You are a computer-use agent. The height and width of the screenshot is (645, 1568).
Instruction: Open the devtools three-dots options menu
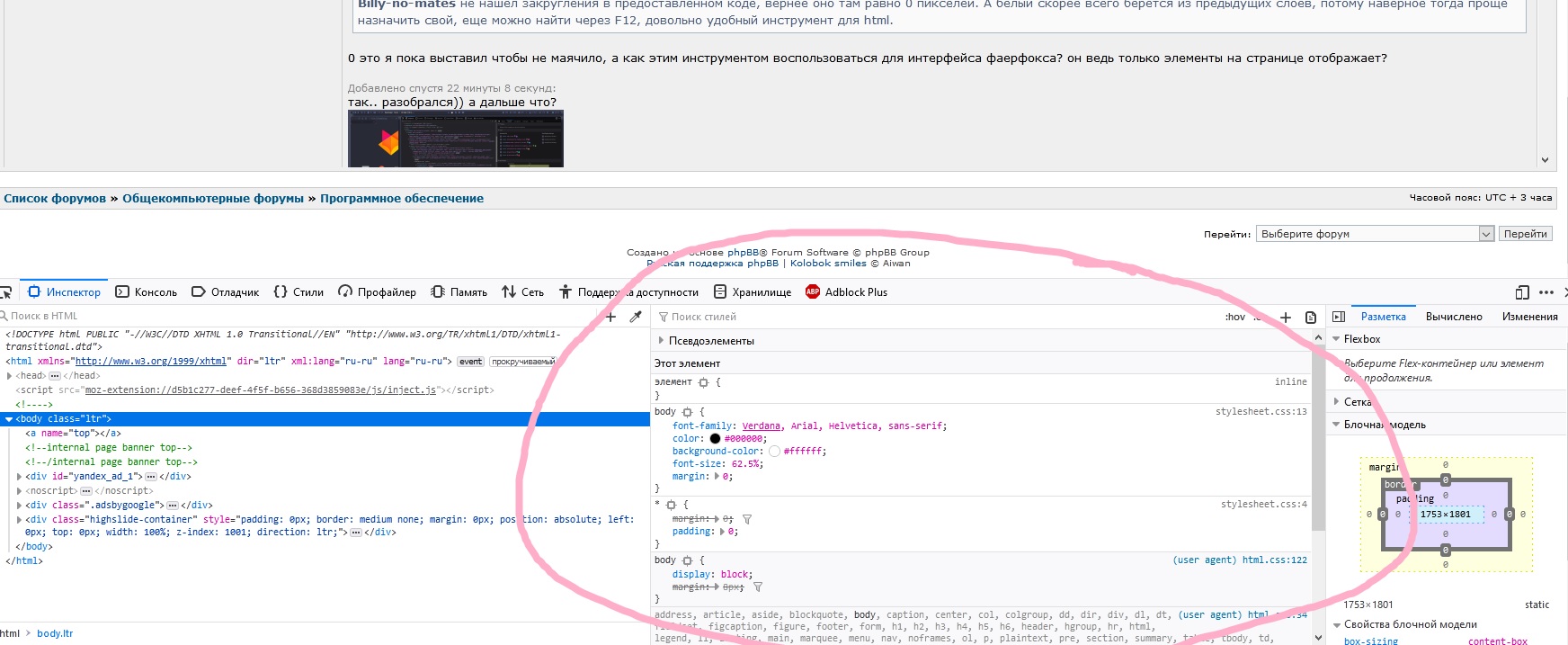tap(1546, 292)
